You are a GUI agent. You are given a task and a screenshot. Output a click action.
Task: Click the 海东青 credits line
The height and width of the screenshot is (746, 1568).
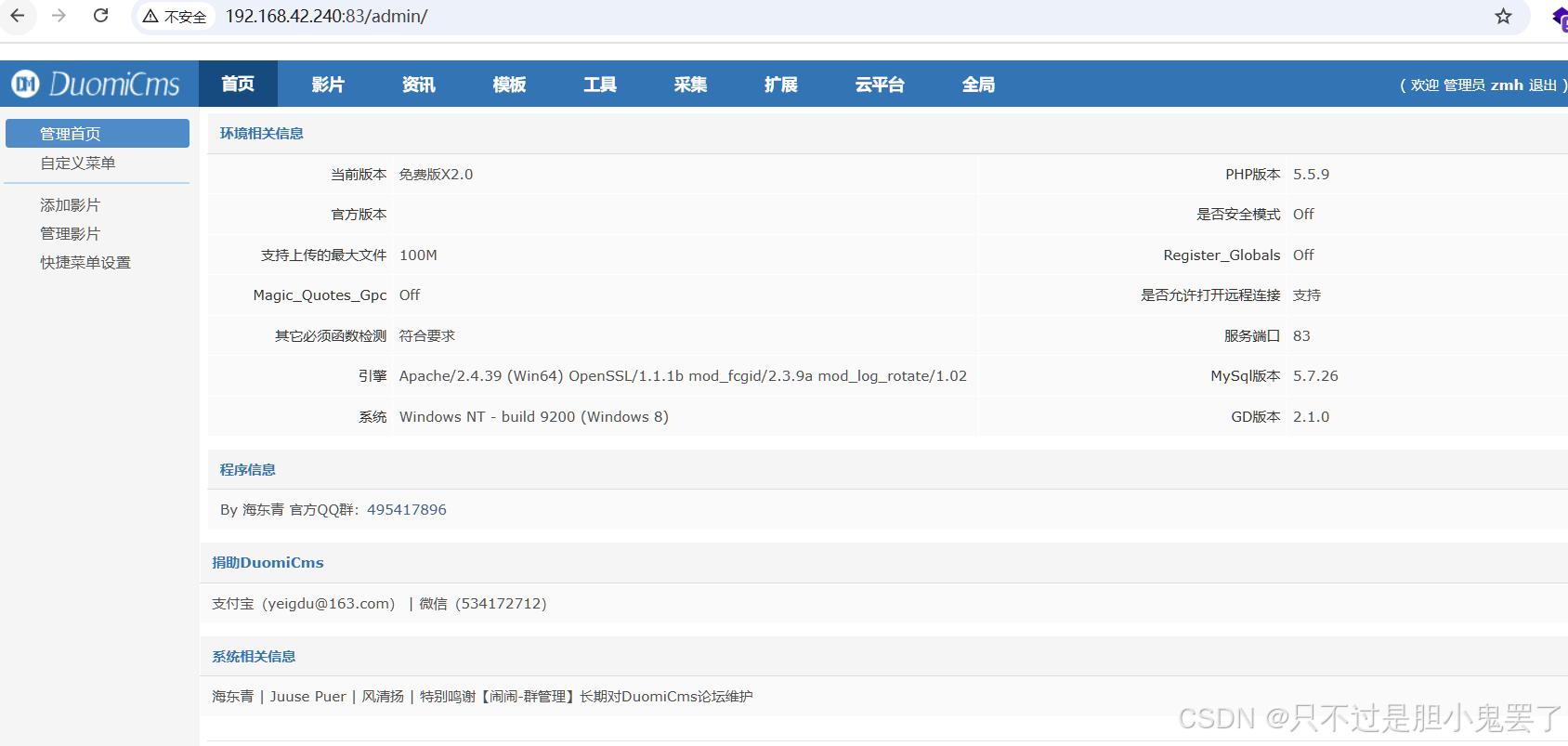tap(482, 697)
